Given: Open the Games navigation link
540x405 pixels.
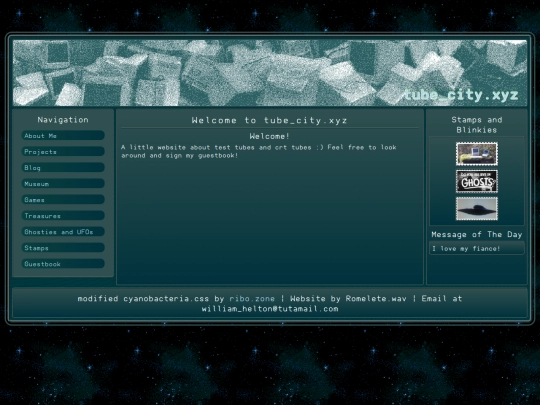Looking at the screenshot, I should 63,200.
